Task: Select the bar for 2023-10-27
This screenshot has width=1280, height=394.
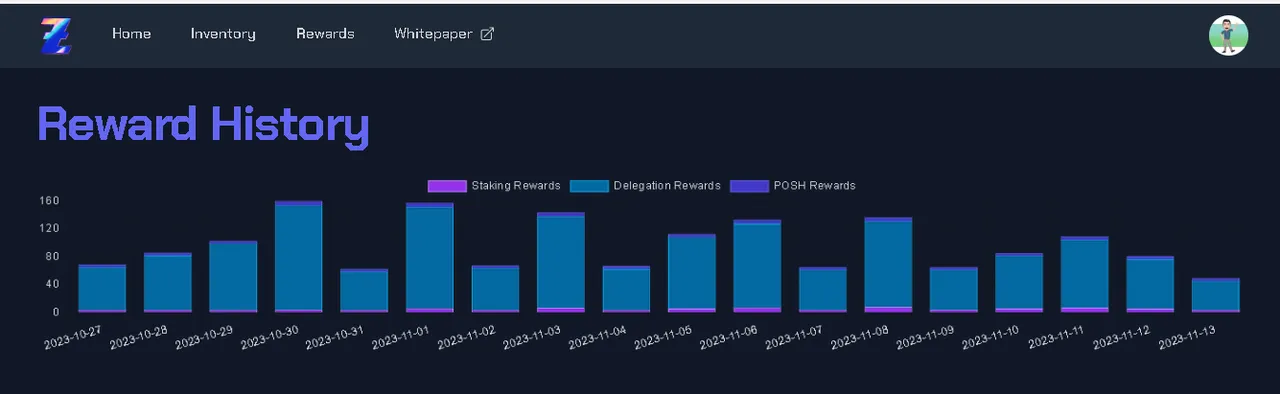Action: (102, 289)
